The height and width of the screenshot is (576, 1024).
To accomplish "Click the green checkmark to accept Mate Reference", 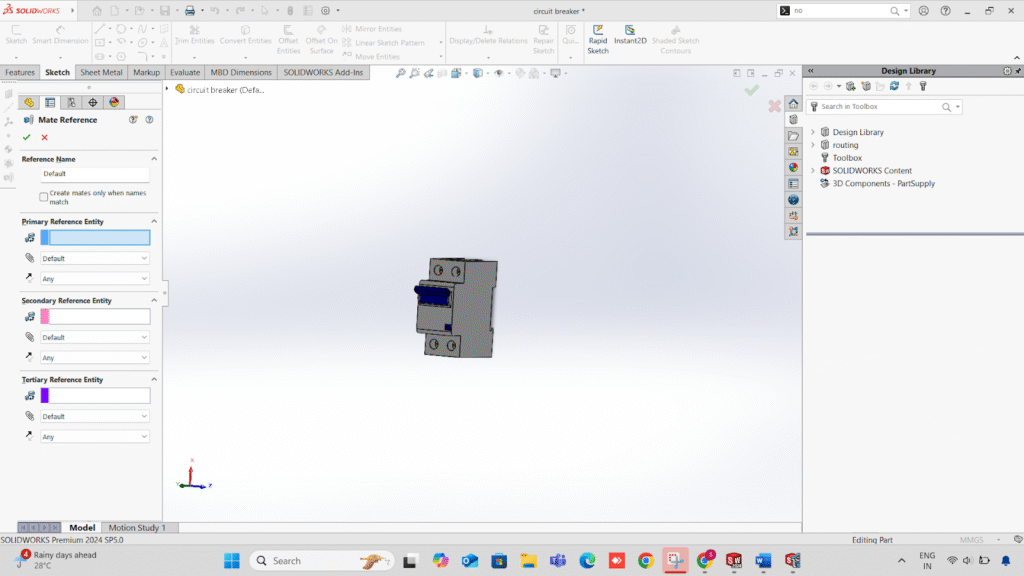I will click(x=27, y=137).
